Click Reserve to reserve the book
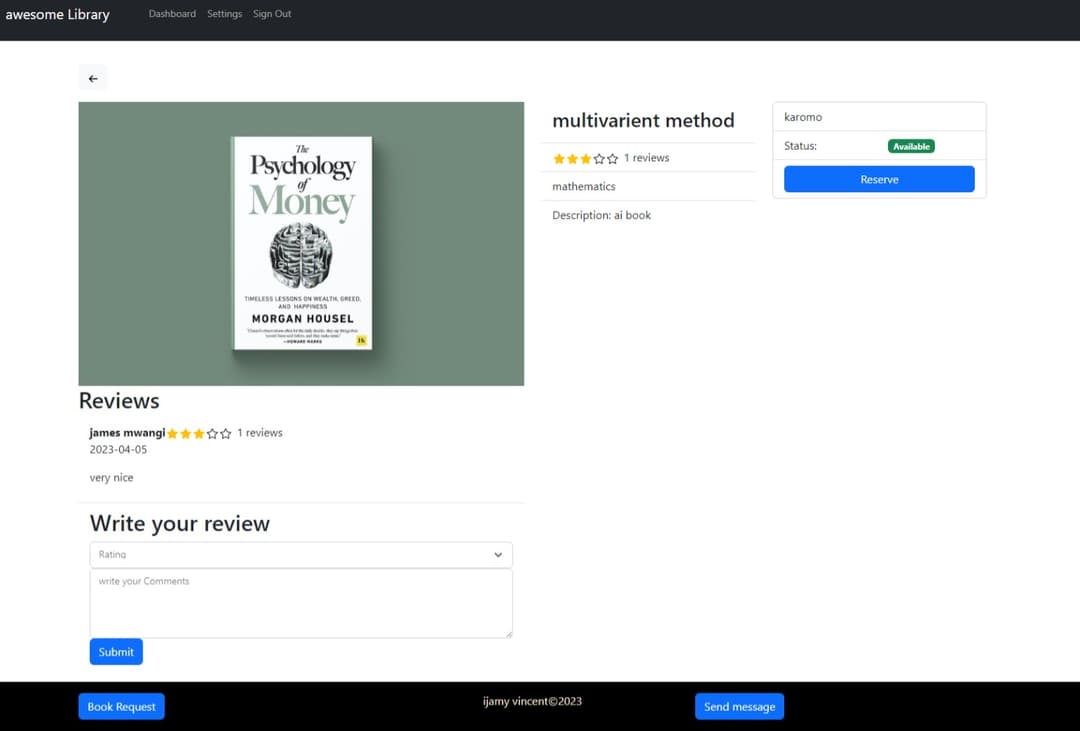This screenshot has width=1080, height=731. (x=878, y=178)
